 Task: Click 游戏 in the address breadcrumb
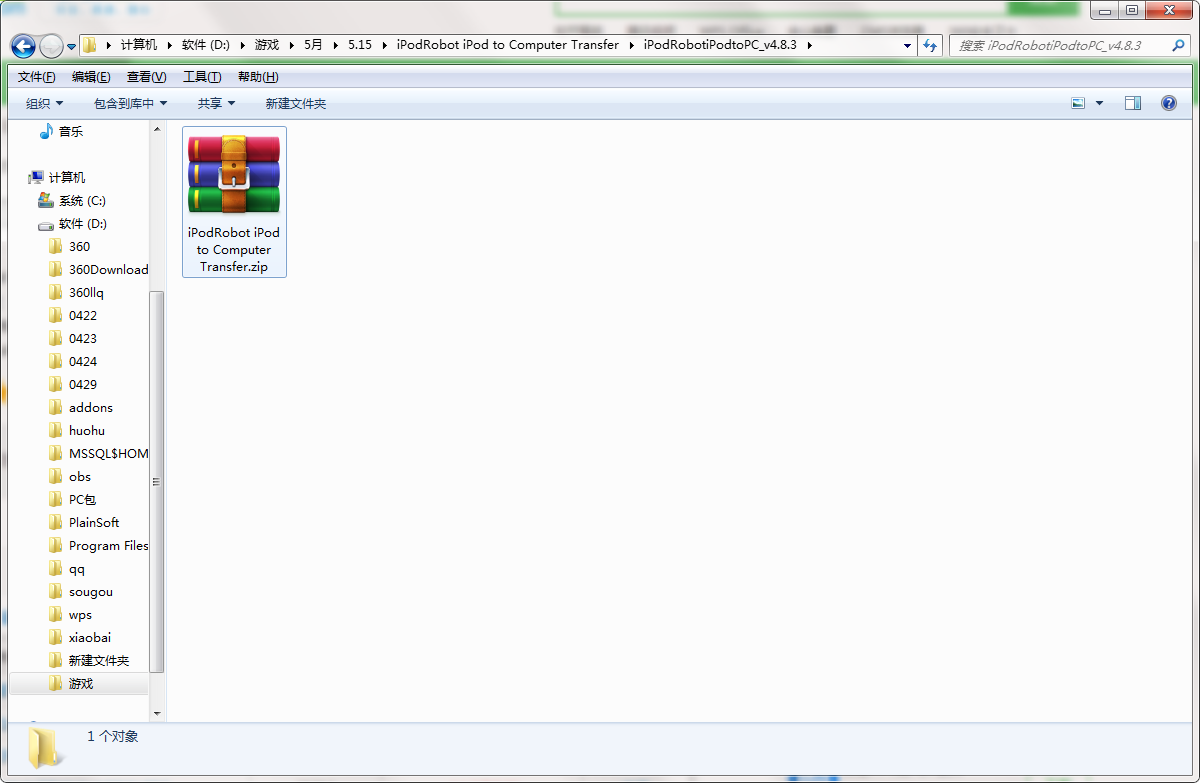[x=267, y=45]
